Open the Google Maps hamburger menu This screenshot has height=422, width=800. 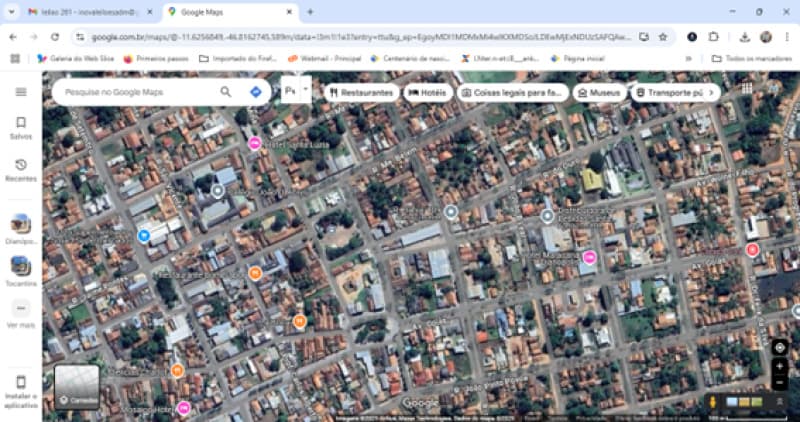click(x=21, y=92)
